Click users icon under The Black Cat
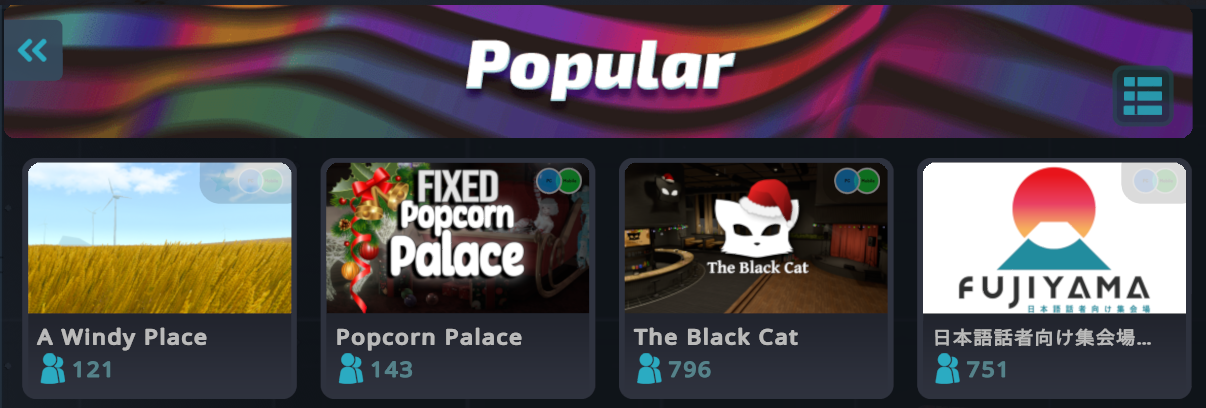 click(649, 369)
